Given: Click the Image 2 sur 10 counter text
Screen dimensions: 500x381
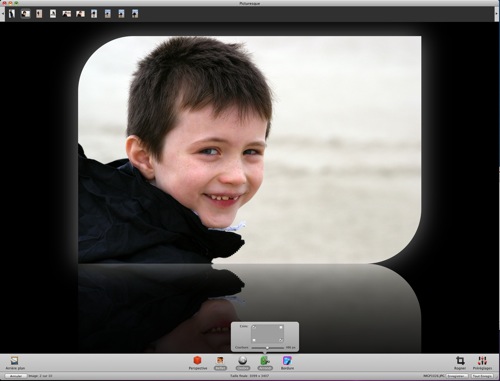Looking at the screenshot, I should point(40,376).
